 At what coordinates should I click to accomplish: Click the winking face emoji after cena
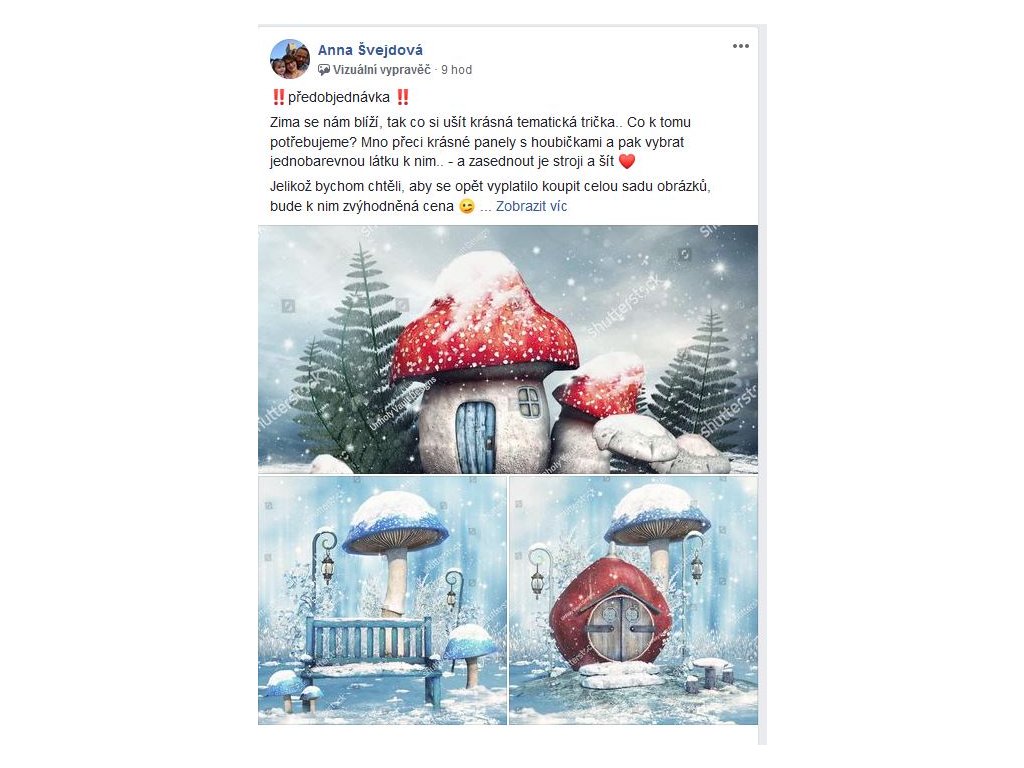click(x=466, y=207)
